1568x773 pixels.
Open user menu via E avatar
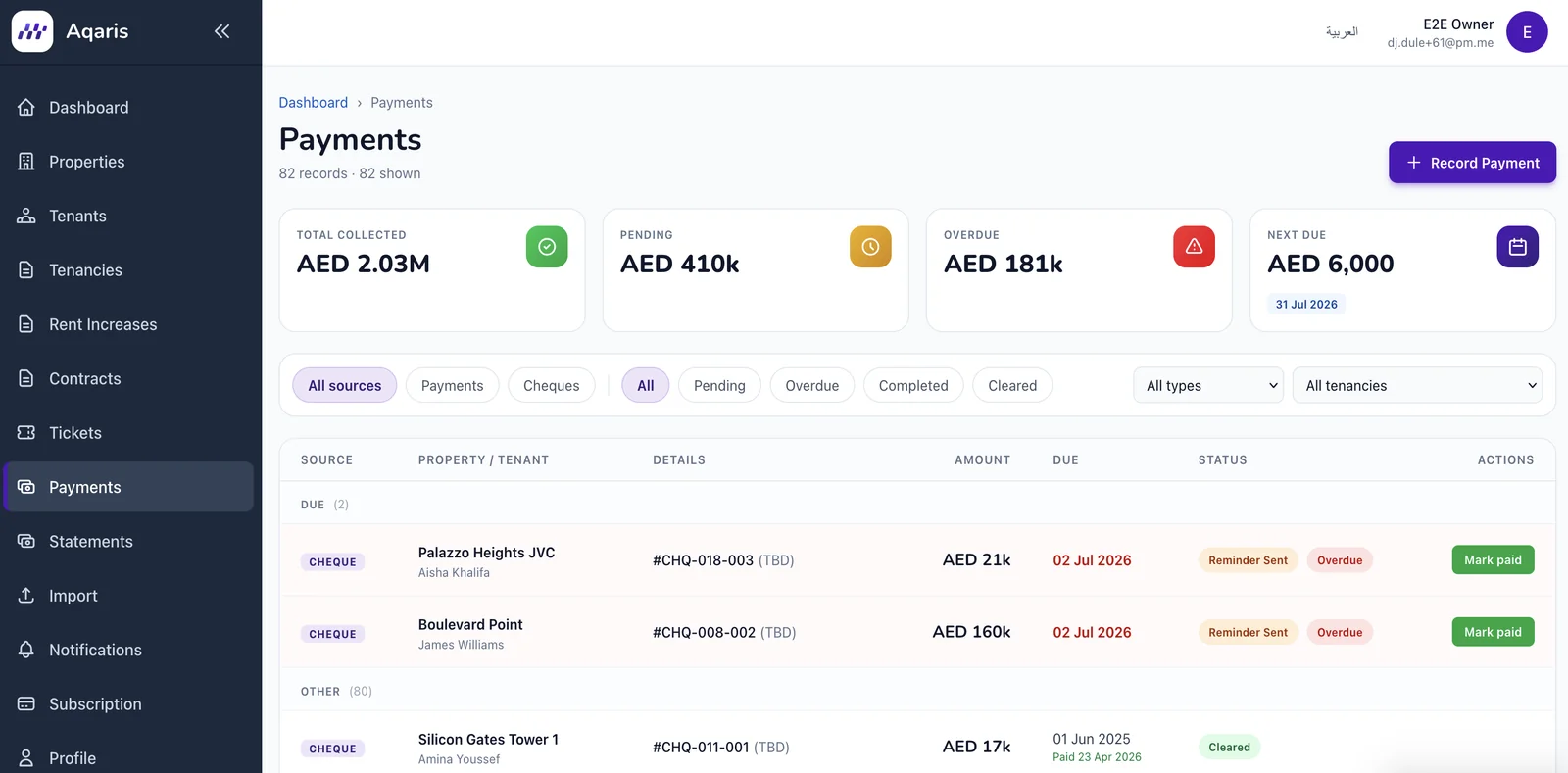pos(1527,32)
